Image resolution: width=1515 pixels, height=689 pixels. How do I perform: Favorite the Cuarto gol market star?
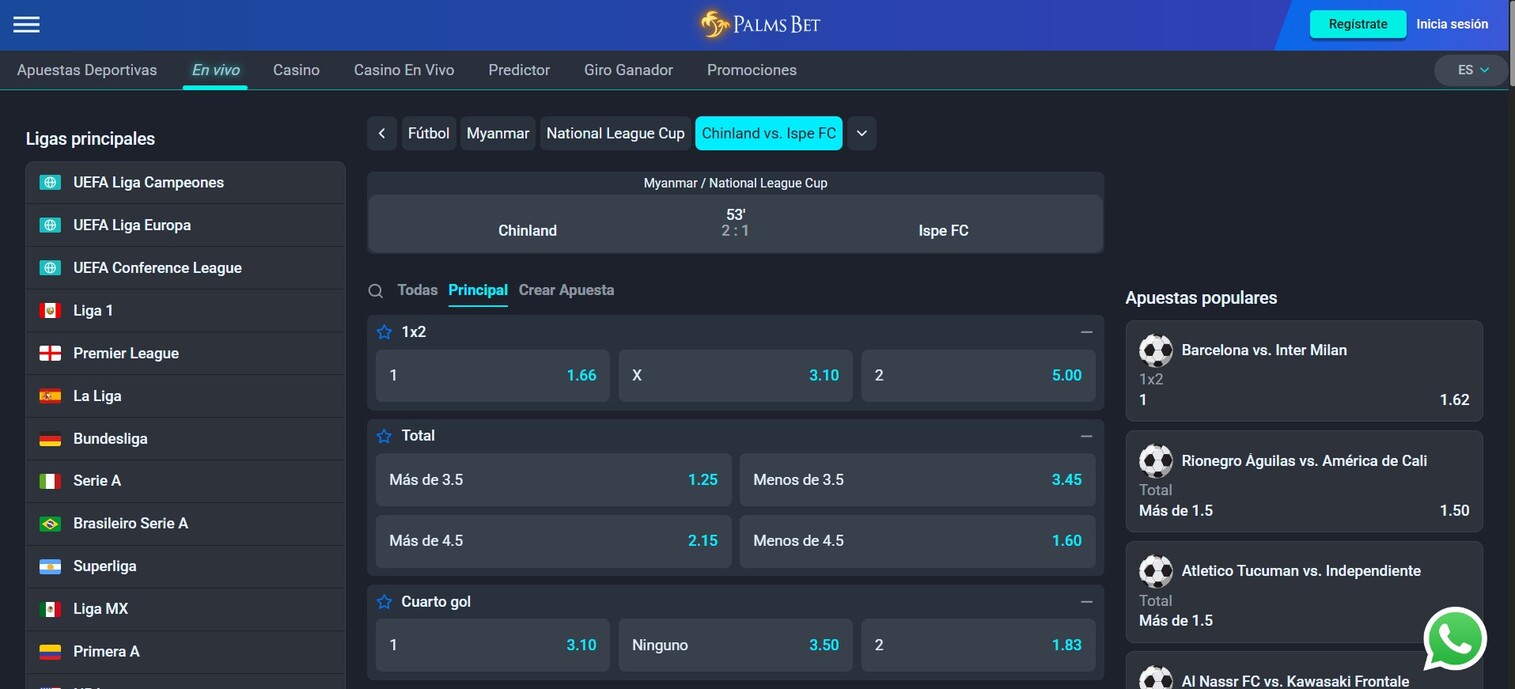pyautogui.click(x=384, y=602)
